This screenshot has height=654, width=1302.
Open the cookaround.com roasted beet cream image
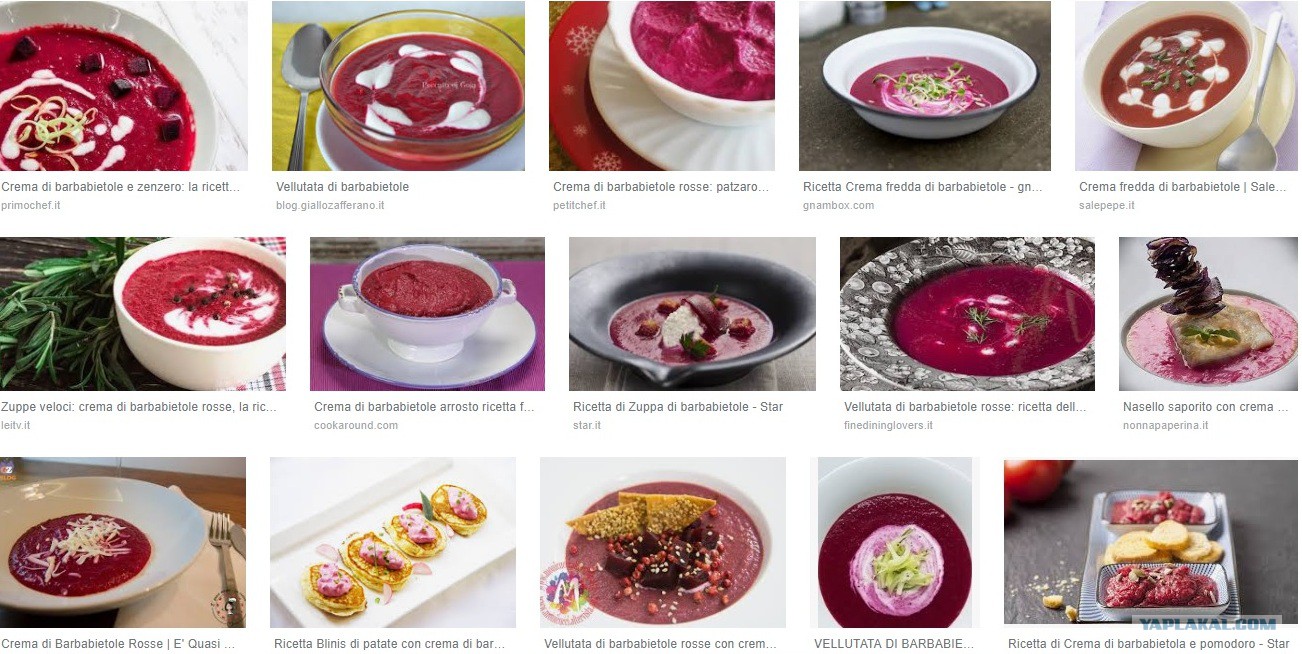pyautogui.click(x=427, y=314)
